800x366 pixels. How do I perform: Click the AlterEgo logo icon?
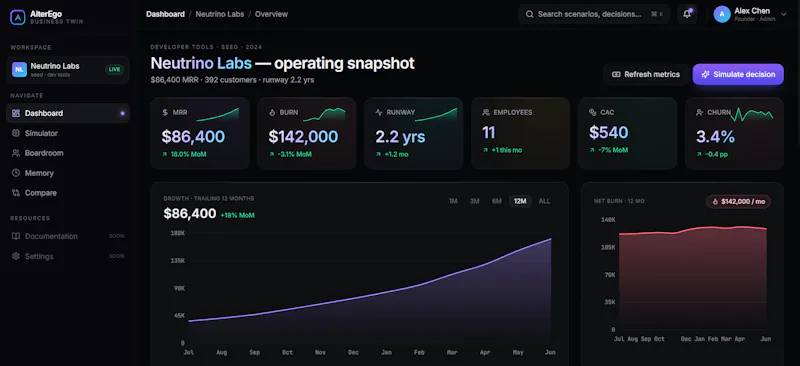point(17,17)
